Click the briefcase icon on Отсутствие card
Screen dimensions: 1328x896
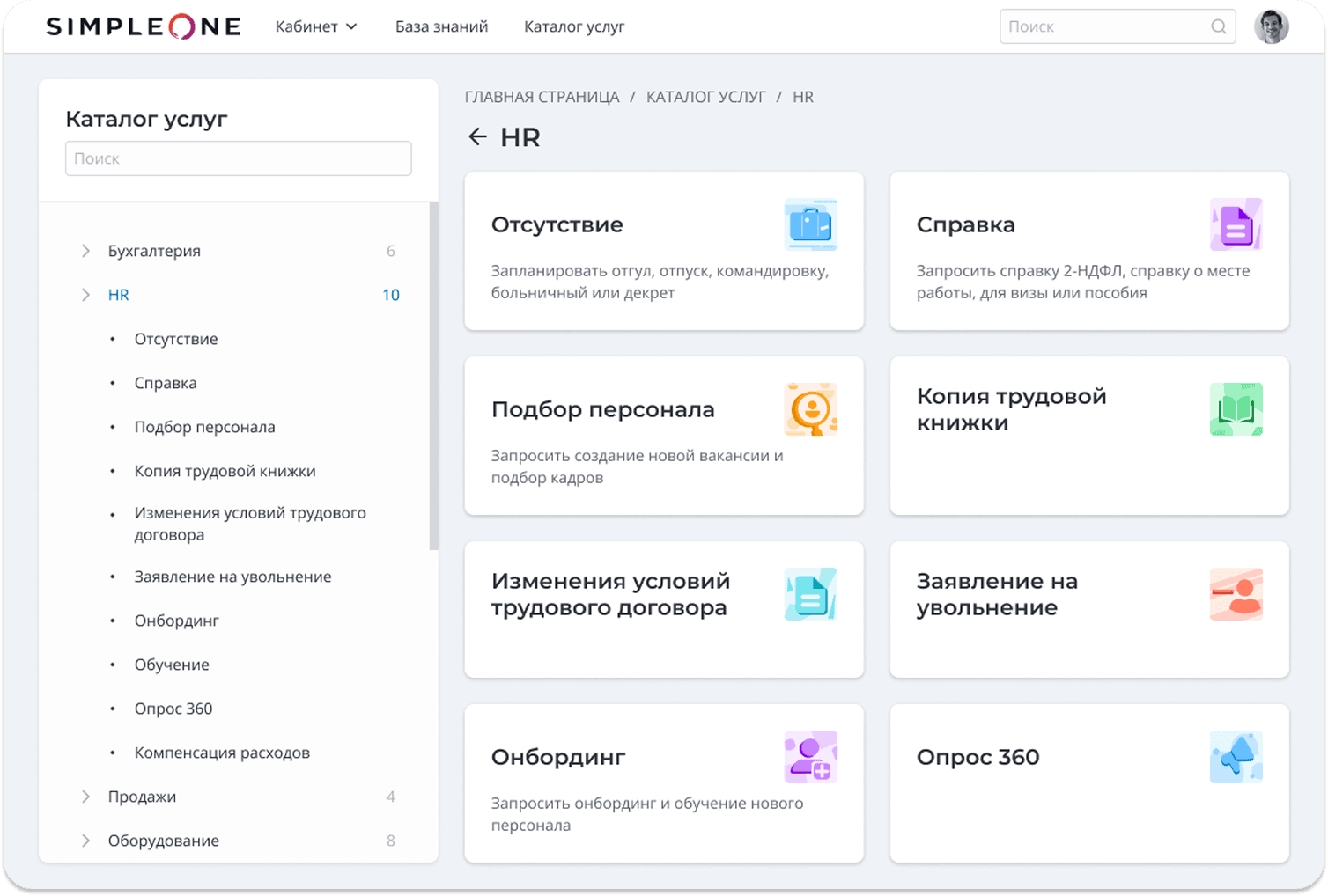810,224
